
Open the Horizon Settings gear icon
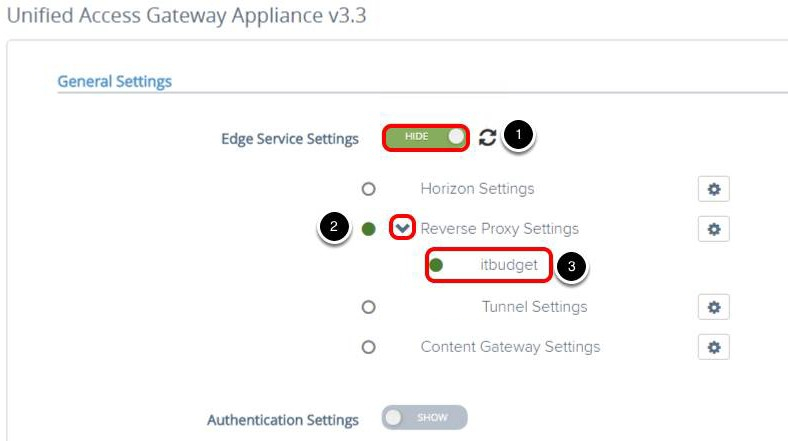713,189
